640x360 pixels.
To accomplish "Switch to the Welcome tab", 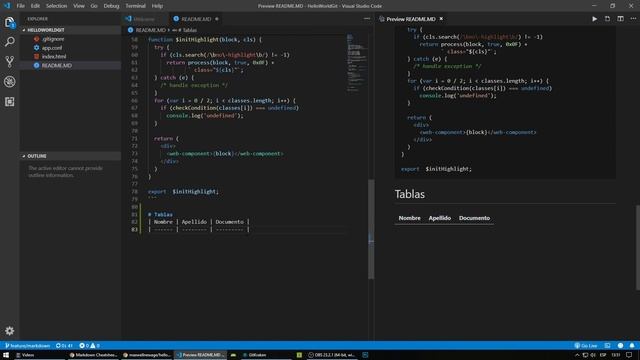I will (x=144, y=19).
